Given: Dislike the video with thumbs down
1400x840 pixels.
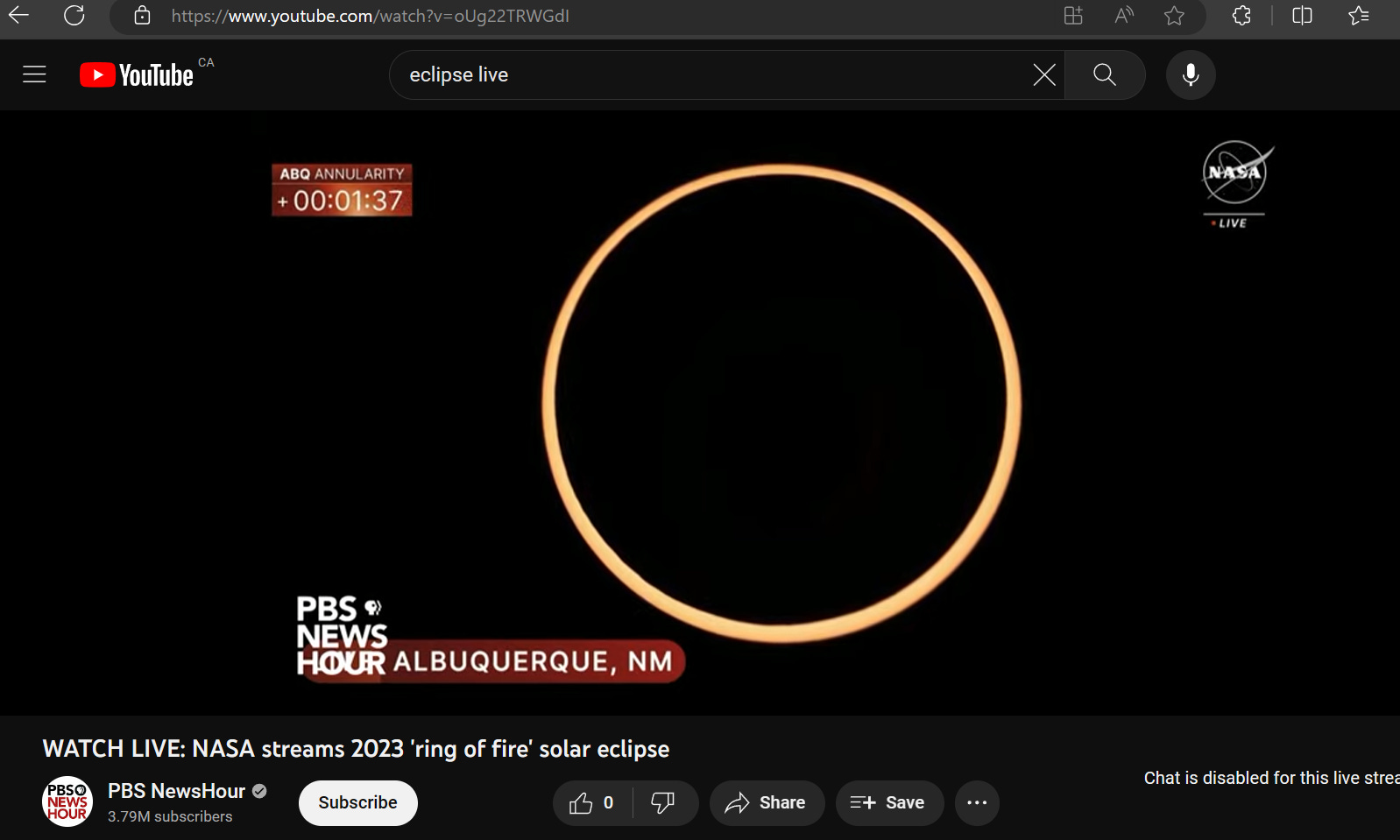Looking at the screenshot, I should point(663,802).
